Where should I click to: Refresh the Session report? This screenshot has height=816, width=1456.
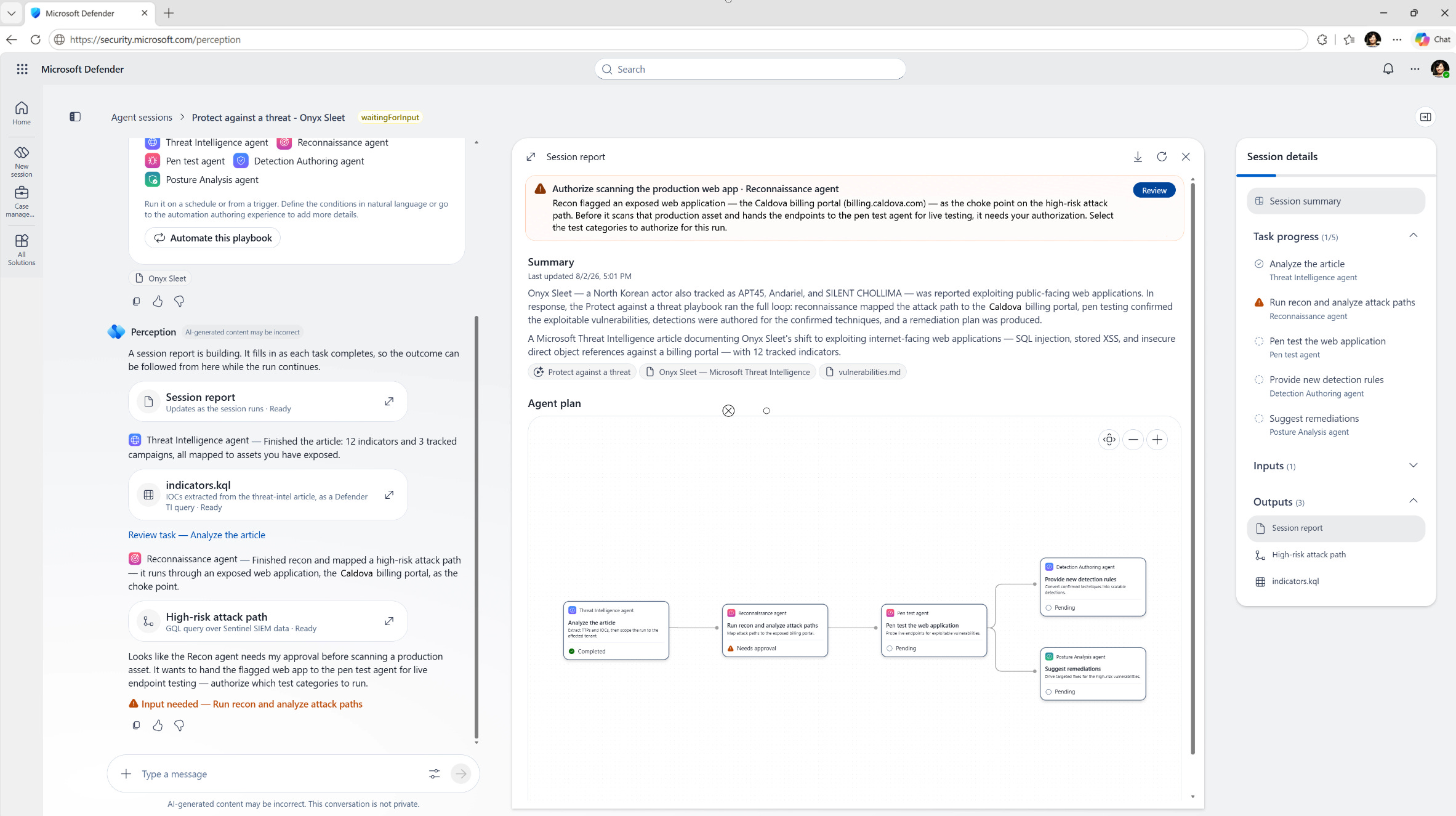tap(1162, 157)
